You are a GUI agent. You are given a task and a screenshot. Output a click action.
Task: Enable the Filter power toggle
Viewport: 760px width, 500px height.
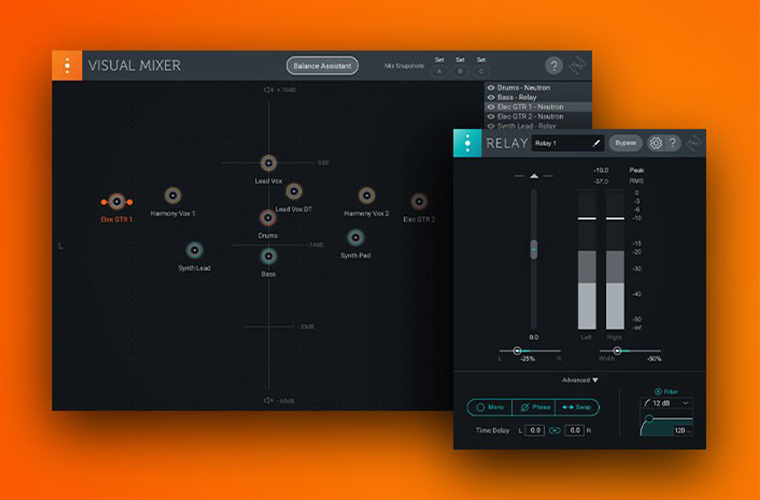658,391
